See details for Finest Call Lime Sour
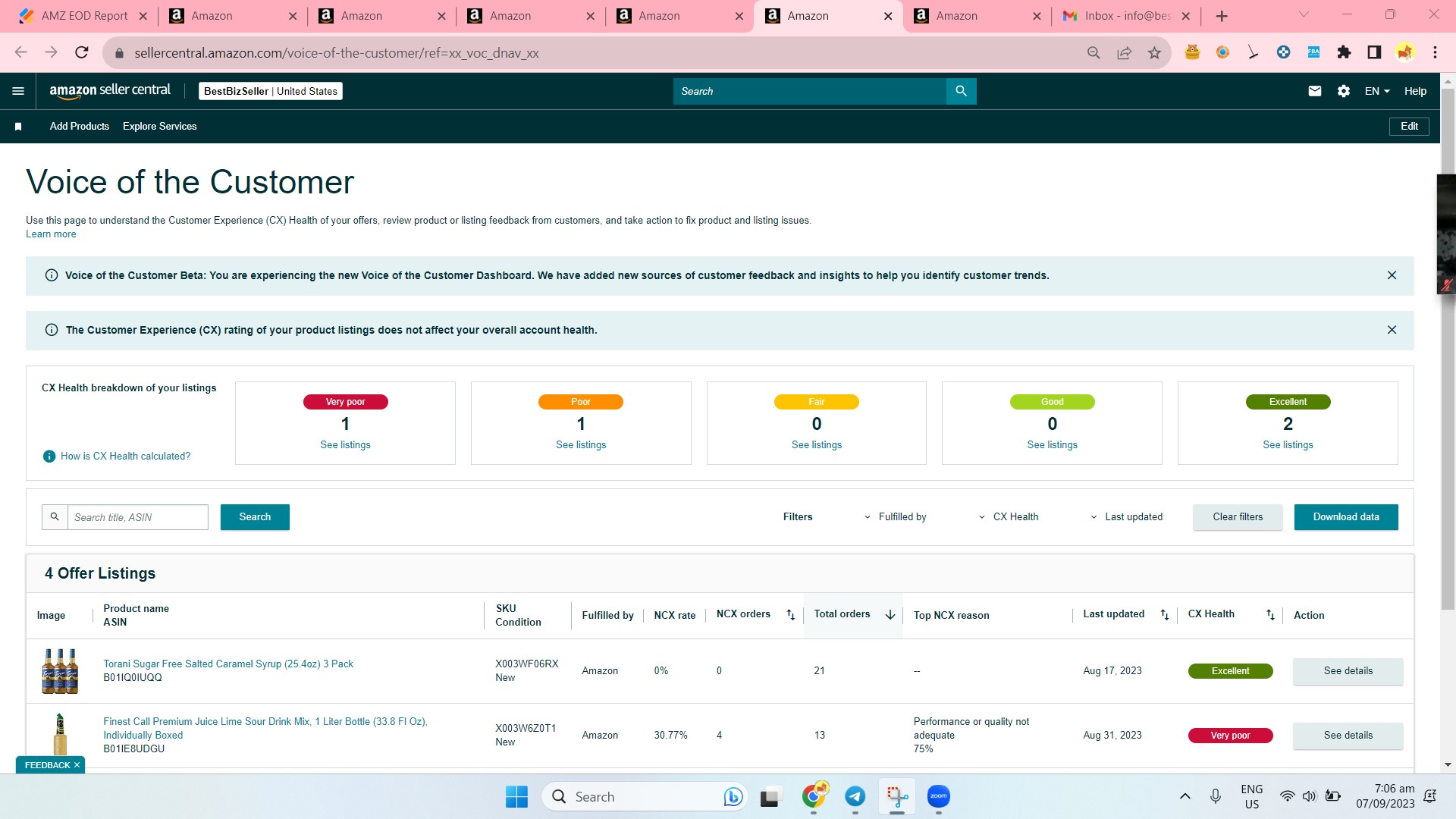The image size is (1456, 819). coord(1348,736)
